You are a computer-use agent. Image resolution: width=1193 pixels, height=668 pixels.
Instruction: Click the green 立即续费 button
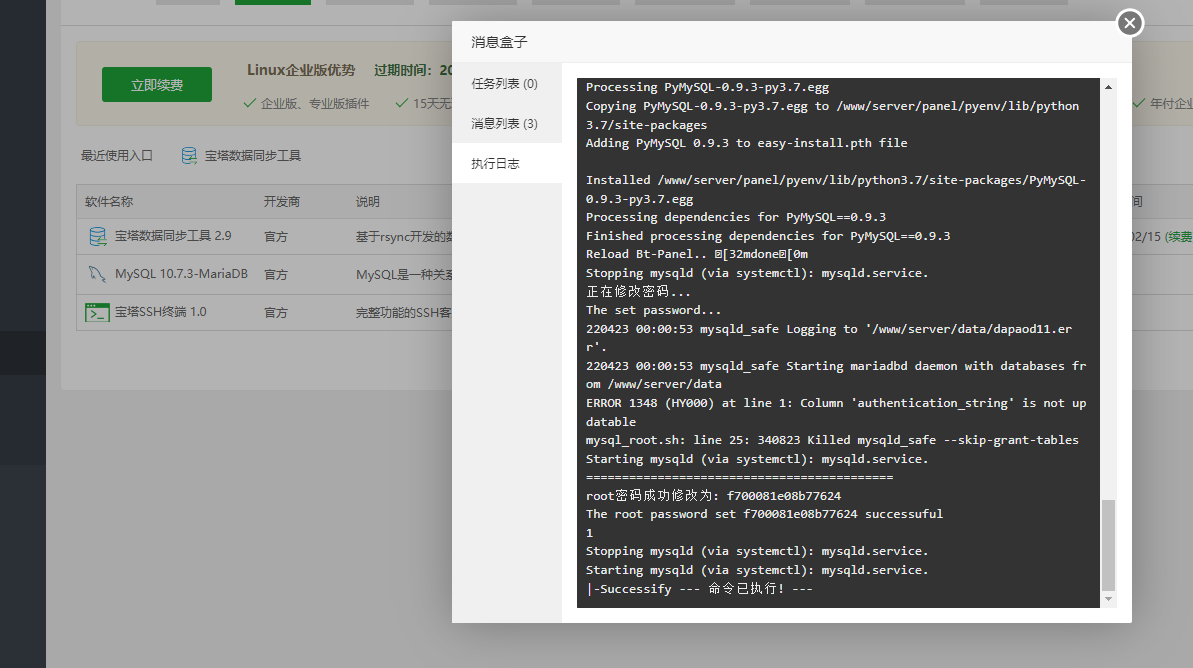pyautogui.click(x=157, y=84)
